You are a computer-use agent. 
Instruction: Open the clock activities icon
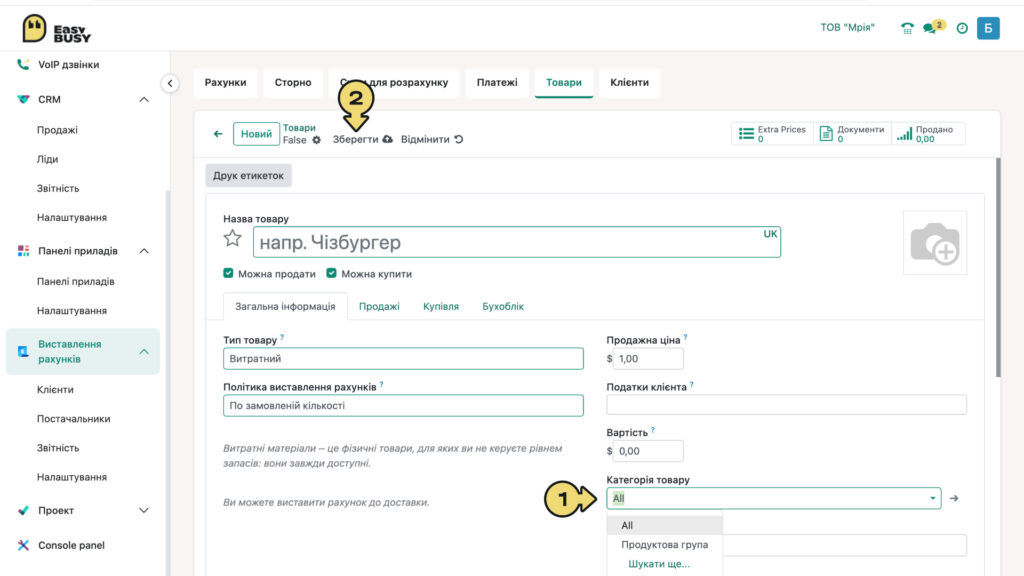962,28
